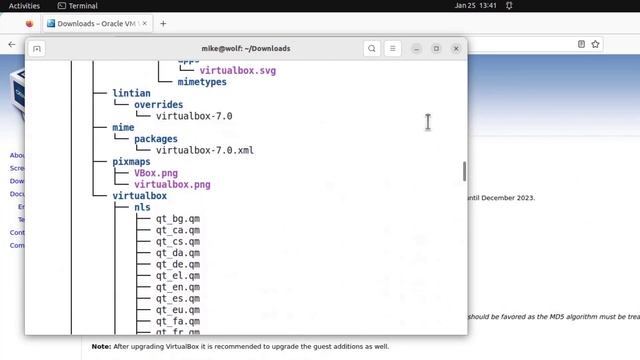
Task: Click virtualbox.png in the listing
Action: (172, 185)
